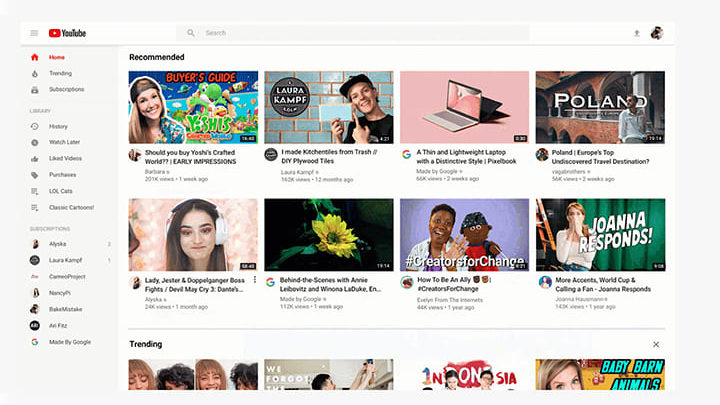Open Liked Videos
Image resolution: width=720 pixels, height=405 pixels.
(65, 158)
